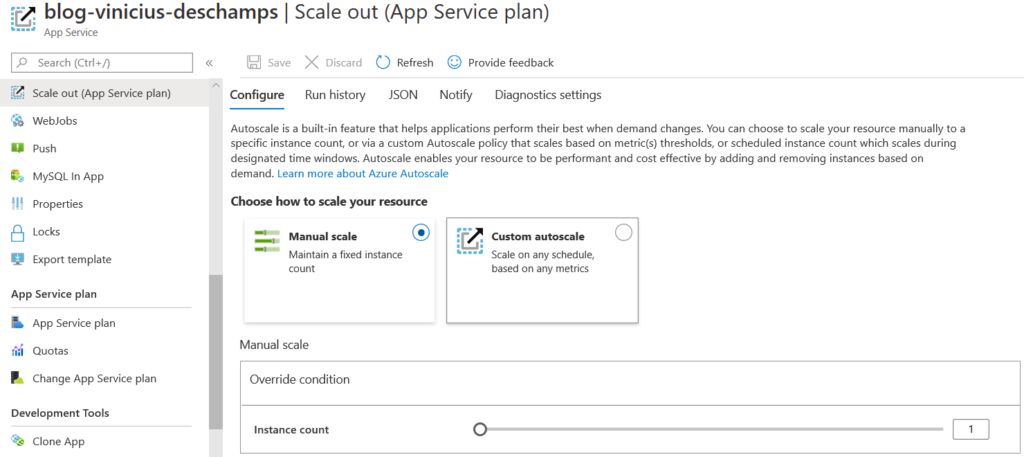Click the Refresh circular arrow icon
The image size is (1024, 457).
pyautogui.click(x=383, y=63)
